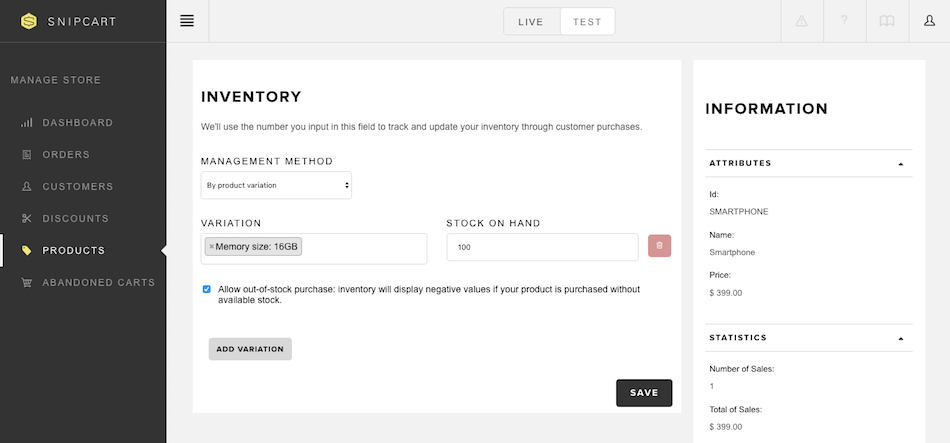Click the SNIPCART brand name
This screenshot has width=950, height=443.
(x=82, y=22)
